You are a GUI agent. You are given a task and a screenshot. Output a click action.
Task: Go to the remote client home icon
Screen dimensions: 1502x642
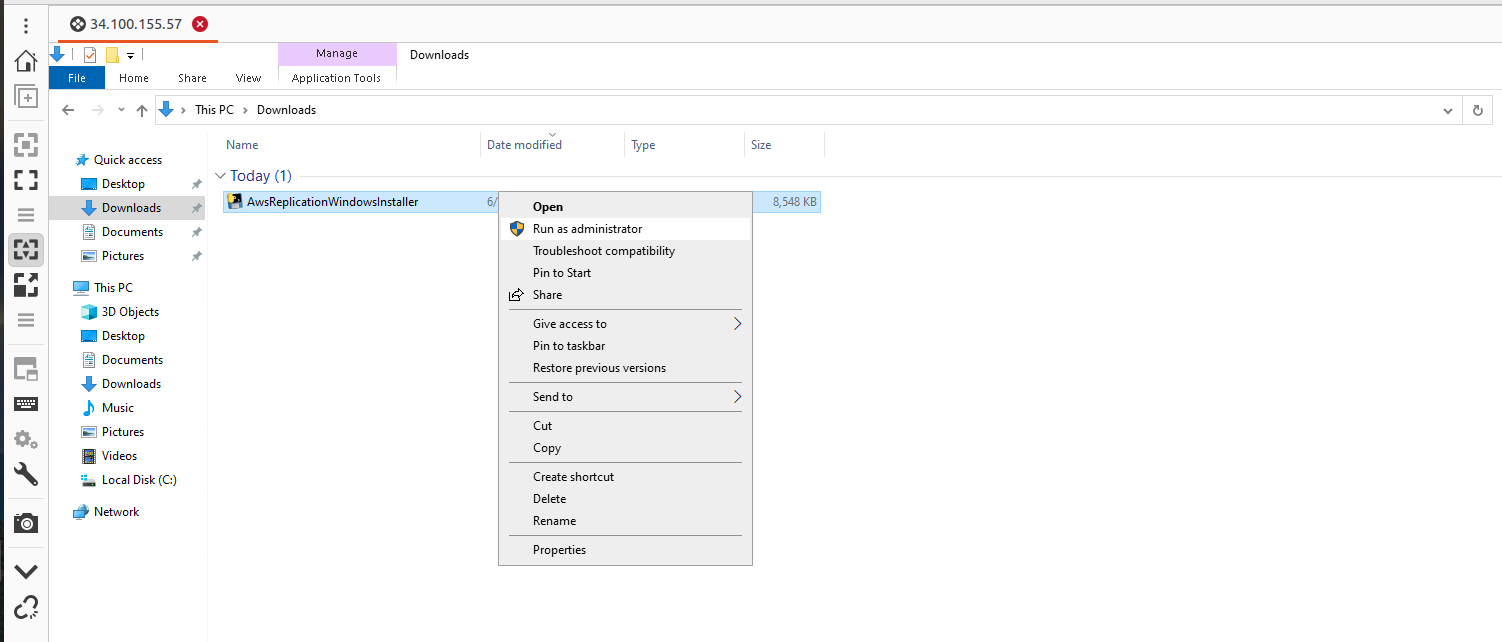coord(26,61)
